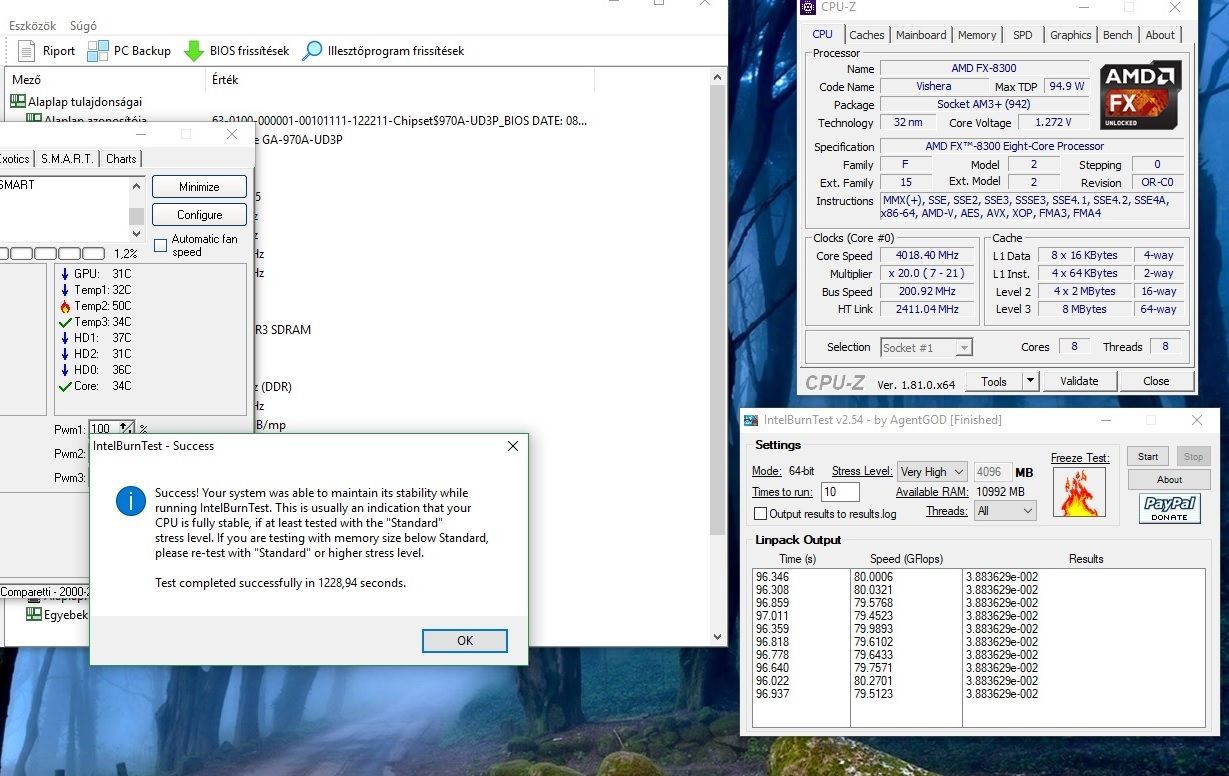Viewport: 1229px width, 776px height.
Task: Click the Minimize button in SpeedFan
Action: click(x=199, y=187)
